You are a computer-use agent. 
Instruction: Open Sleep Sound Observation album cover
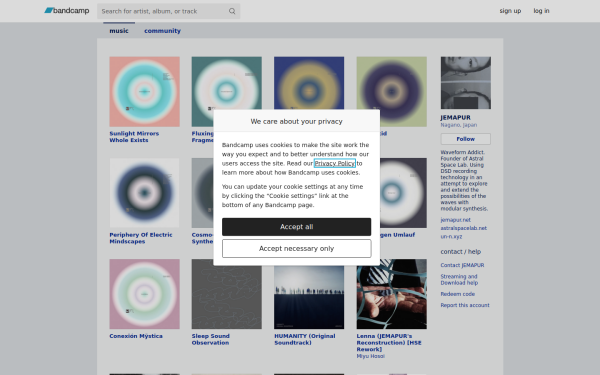click(227, 297)
